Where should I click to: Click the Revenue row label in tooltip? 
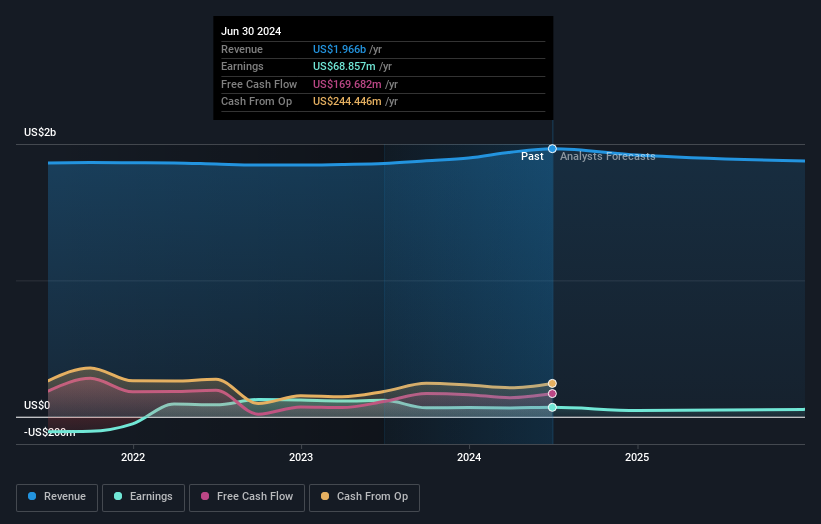242,49
